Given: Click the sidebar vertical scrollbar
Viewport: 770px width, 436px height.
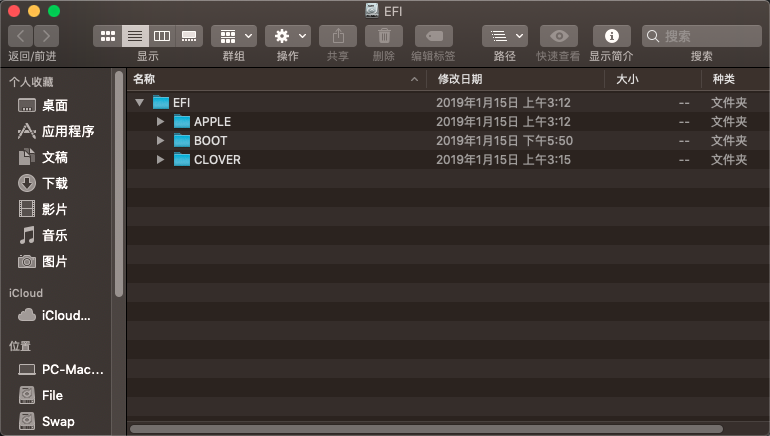Looking at the screenshot, I should click(x=119, y=184).
